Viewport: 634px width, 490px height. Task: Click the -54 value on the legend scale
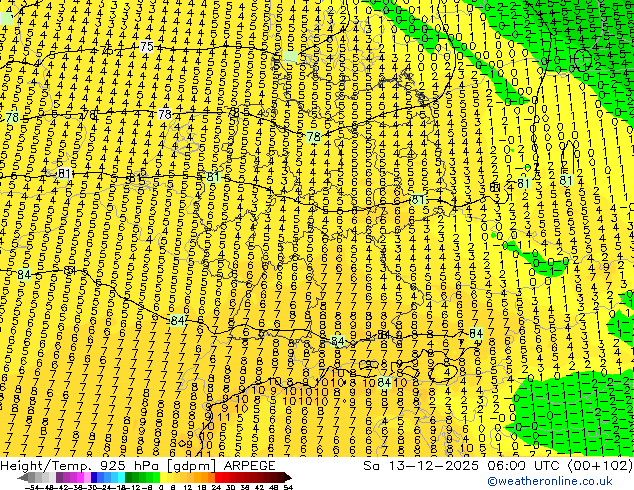click(32, 487)
